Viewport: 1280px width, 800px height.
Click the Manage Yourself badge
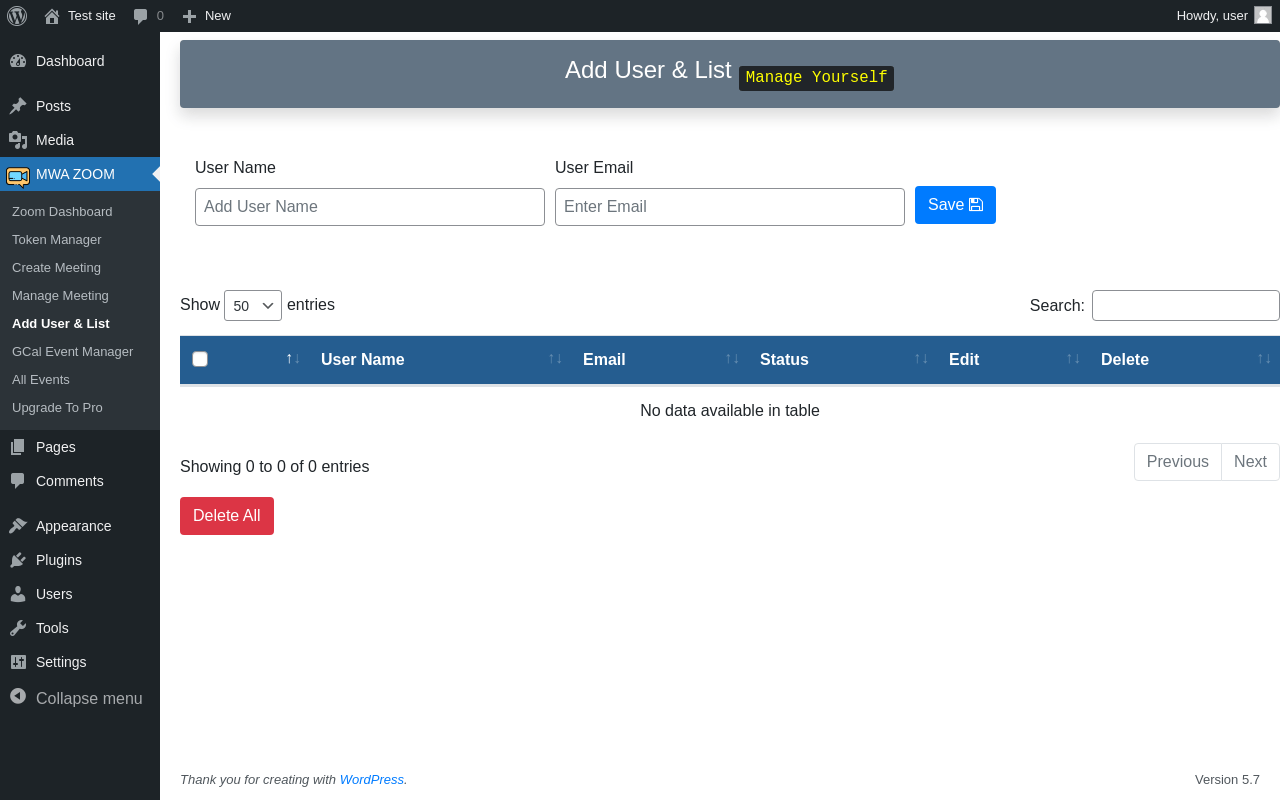click(x=816, y=78)
